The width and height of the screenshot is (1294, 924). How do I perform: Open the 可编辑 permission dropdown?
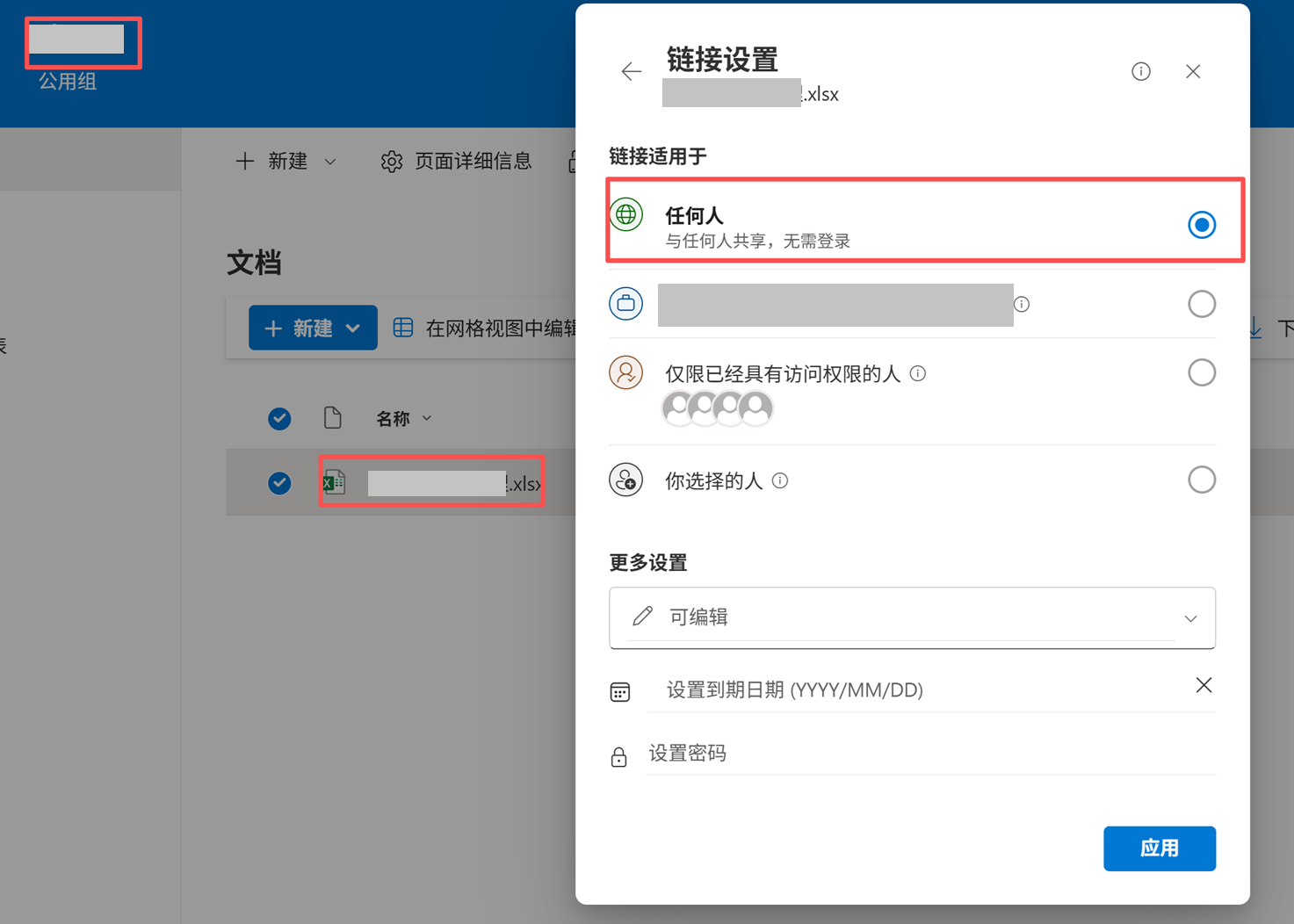pyautogui.click(x=912, y=617)
